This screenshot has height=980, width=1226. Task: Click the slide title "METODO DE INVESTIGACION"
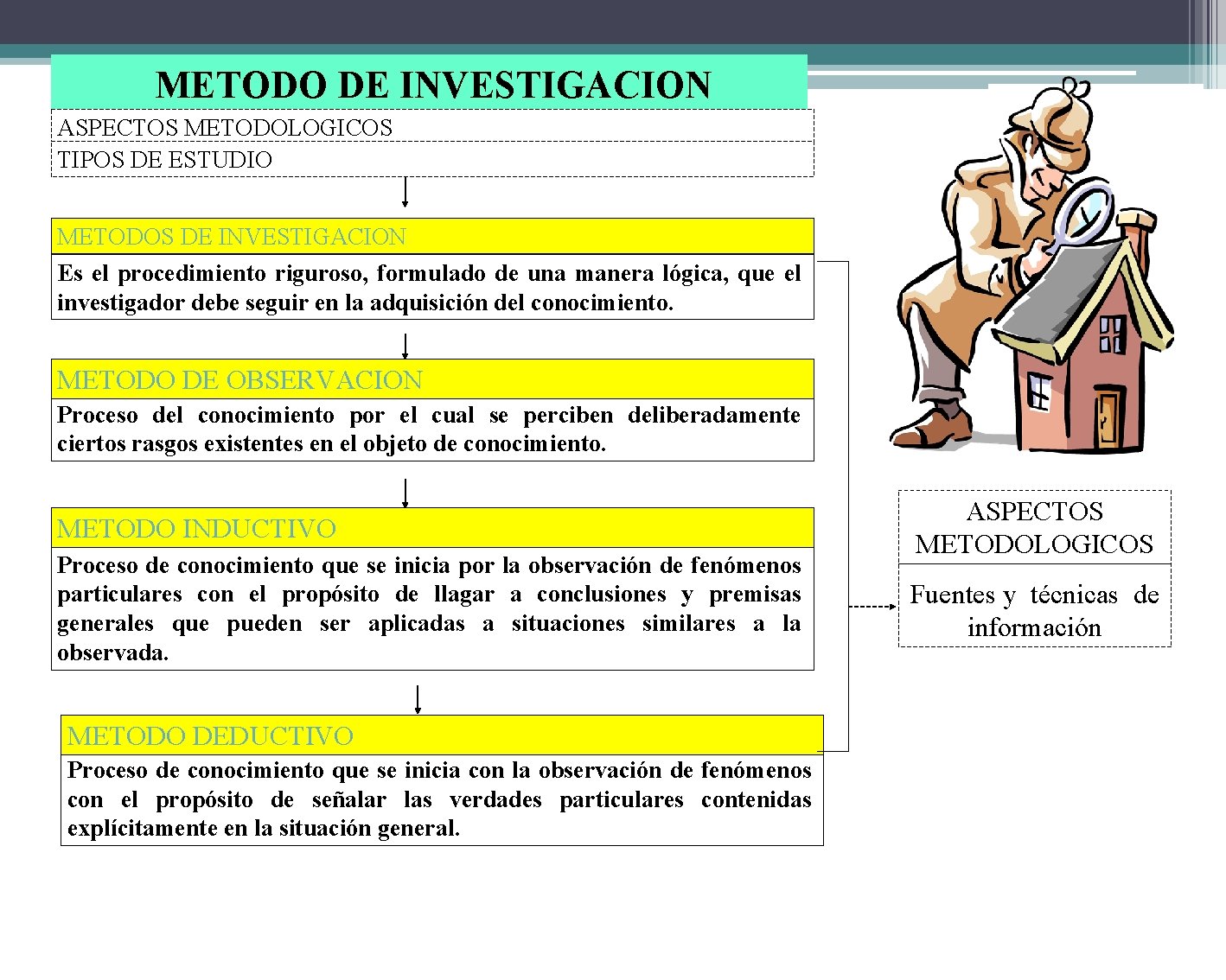coord(429,83)
